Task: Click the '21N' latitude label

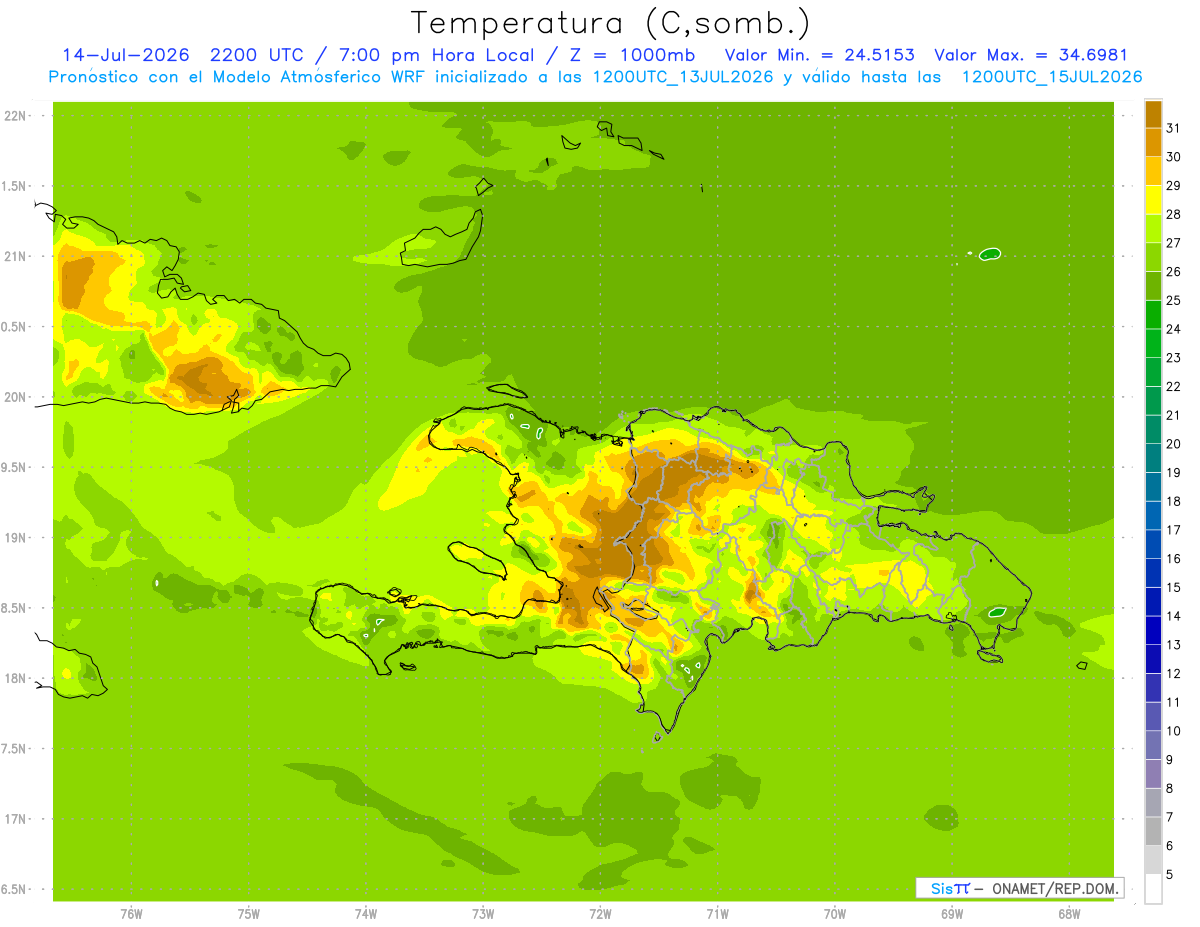Action: click(x=14, y=256)
